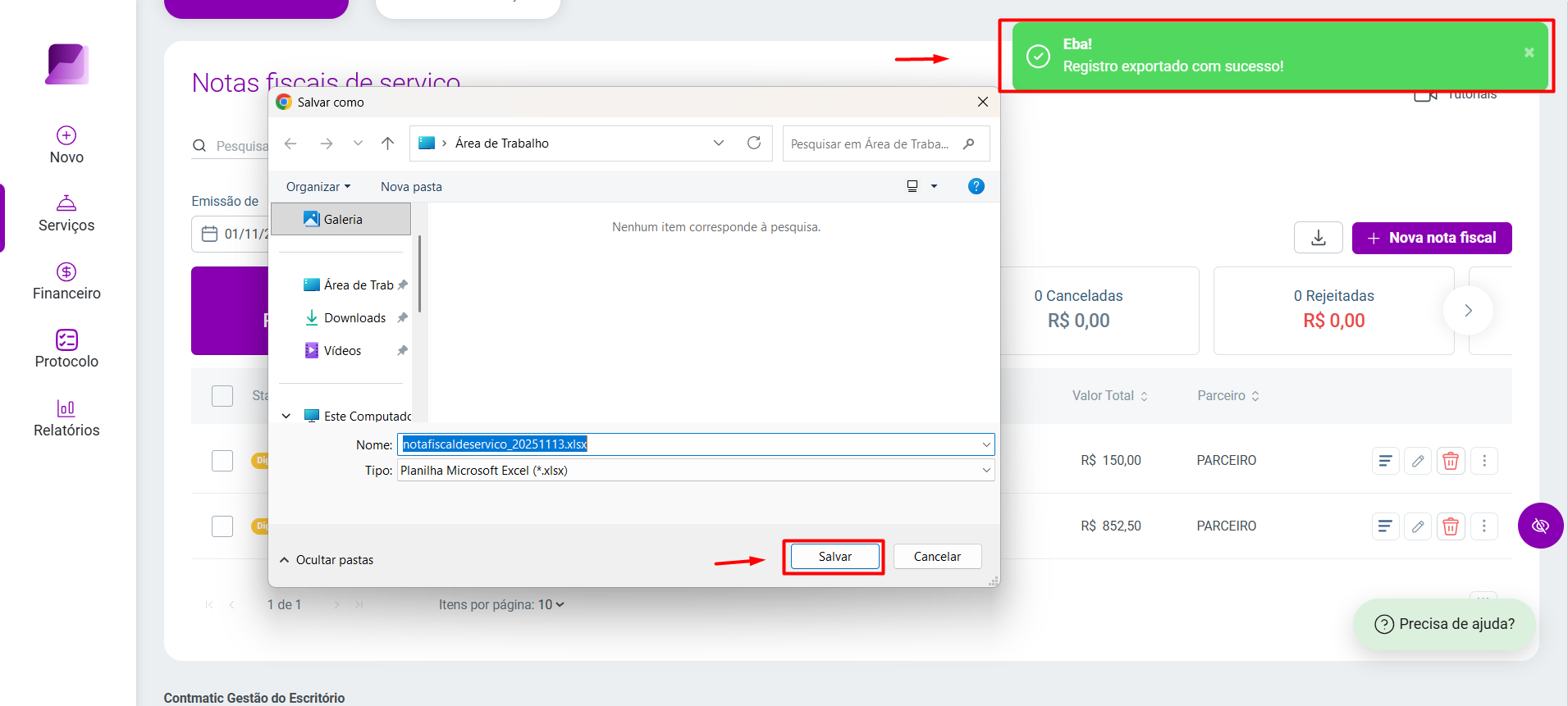Screen dimensions: 1568x706
Task: Click the calendar icon in Emissão de field
Action: click(209, 234)
